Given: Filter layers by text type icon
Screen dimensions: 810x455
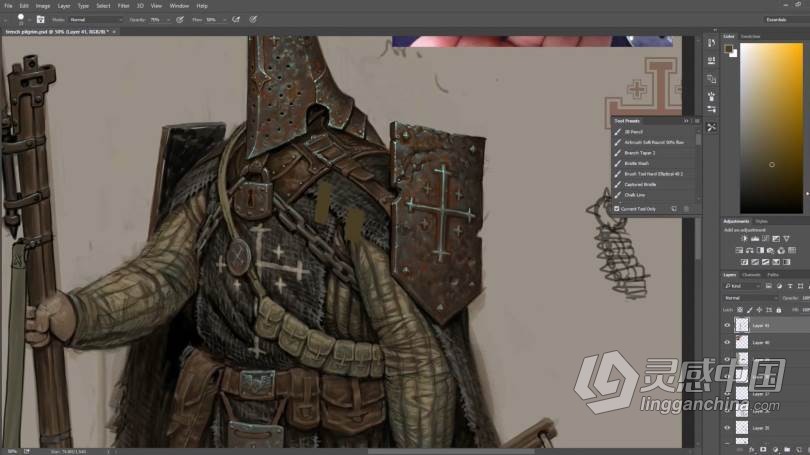Looking at the screenshot, I should (790, 286).
